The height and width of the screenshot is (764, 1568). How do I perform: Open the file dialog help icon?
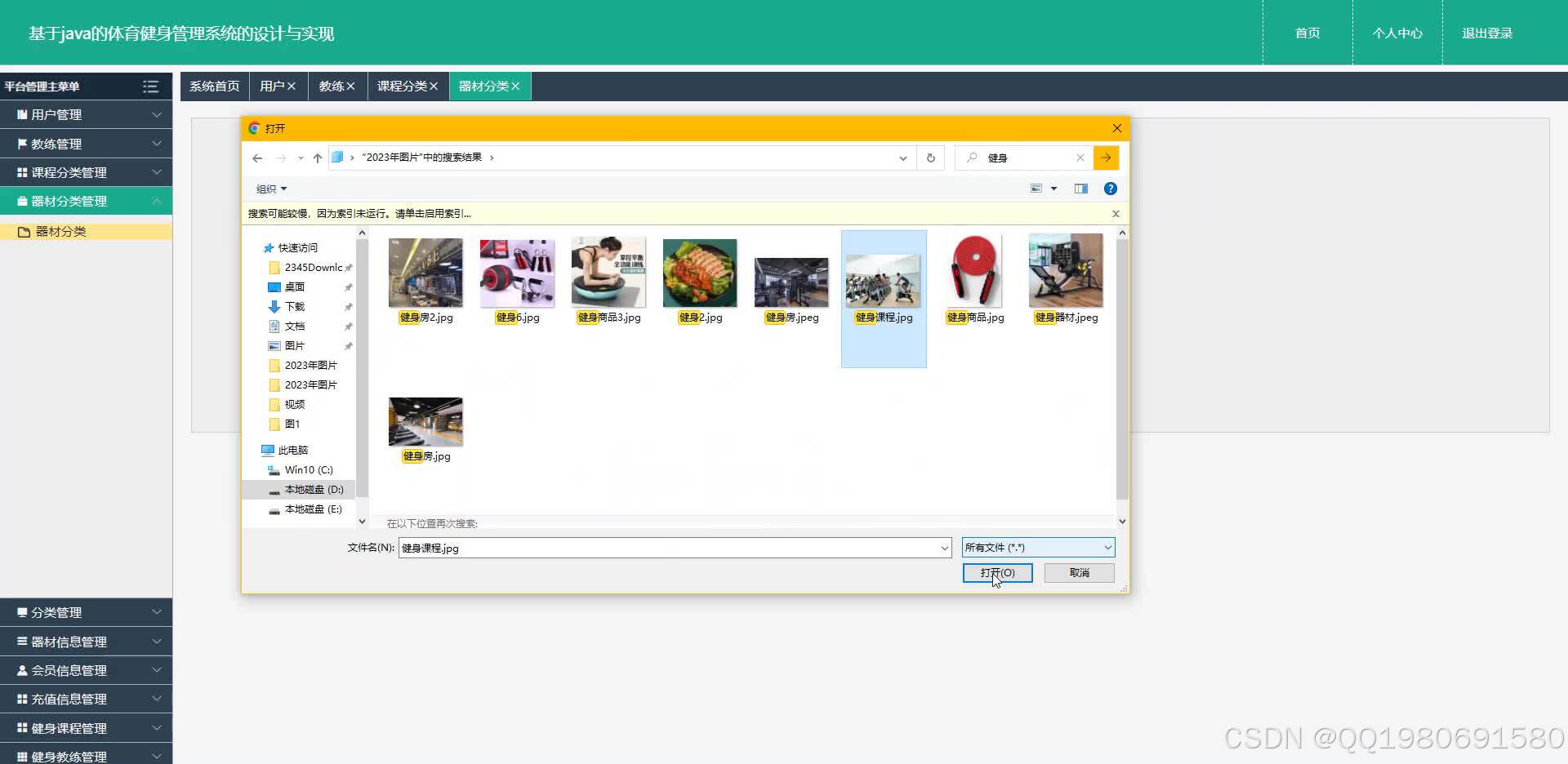tap(1110, 189)
